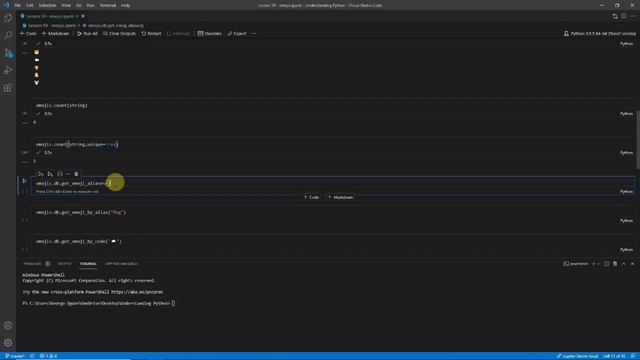Viewport: 640px width, 360px height.
Task: Select the powershell terminal entry
Action: pyautogui.click(x=576, y=264)
